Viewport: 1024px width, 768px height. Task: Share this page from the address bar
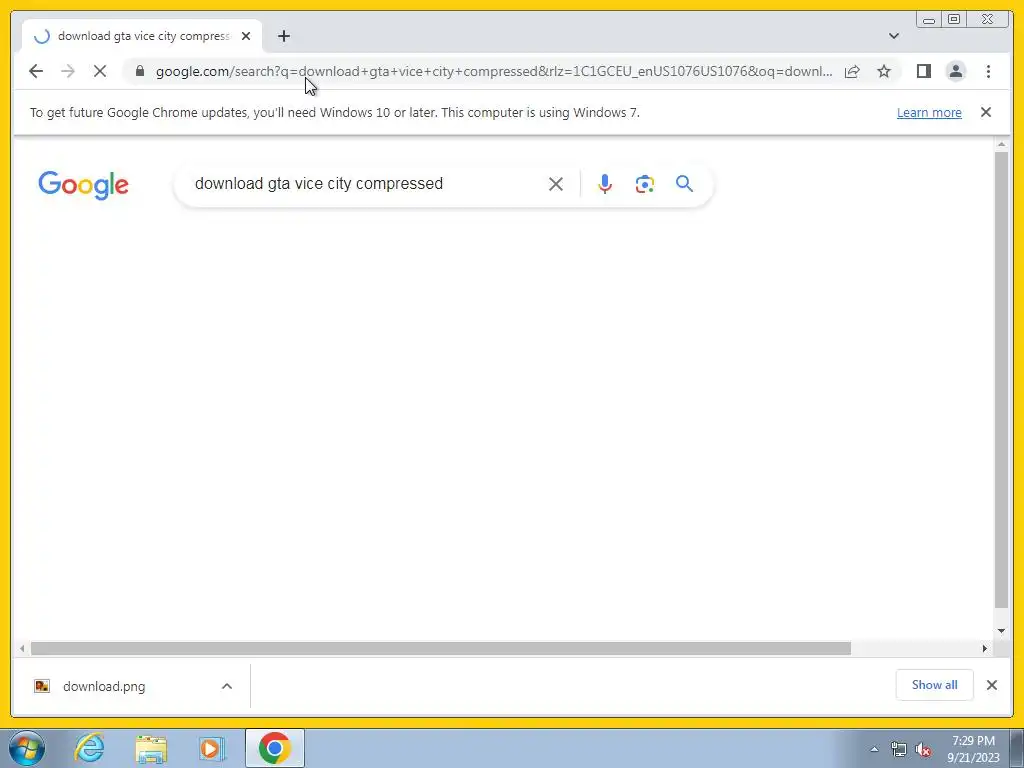click(852, 71)
